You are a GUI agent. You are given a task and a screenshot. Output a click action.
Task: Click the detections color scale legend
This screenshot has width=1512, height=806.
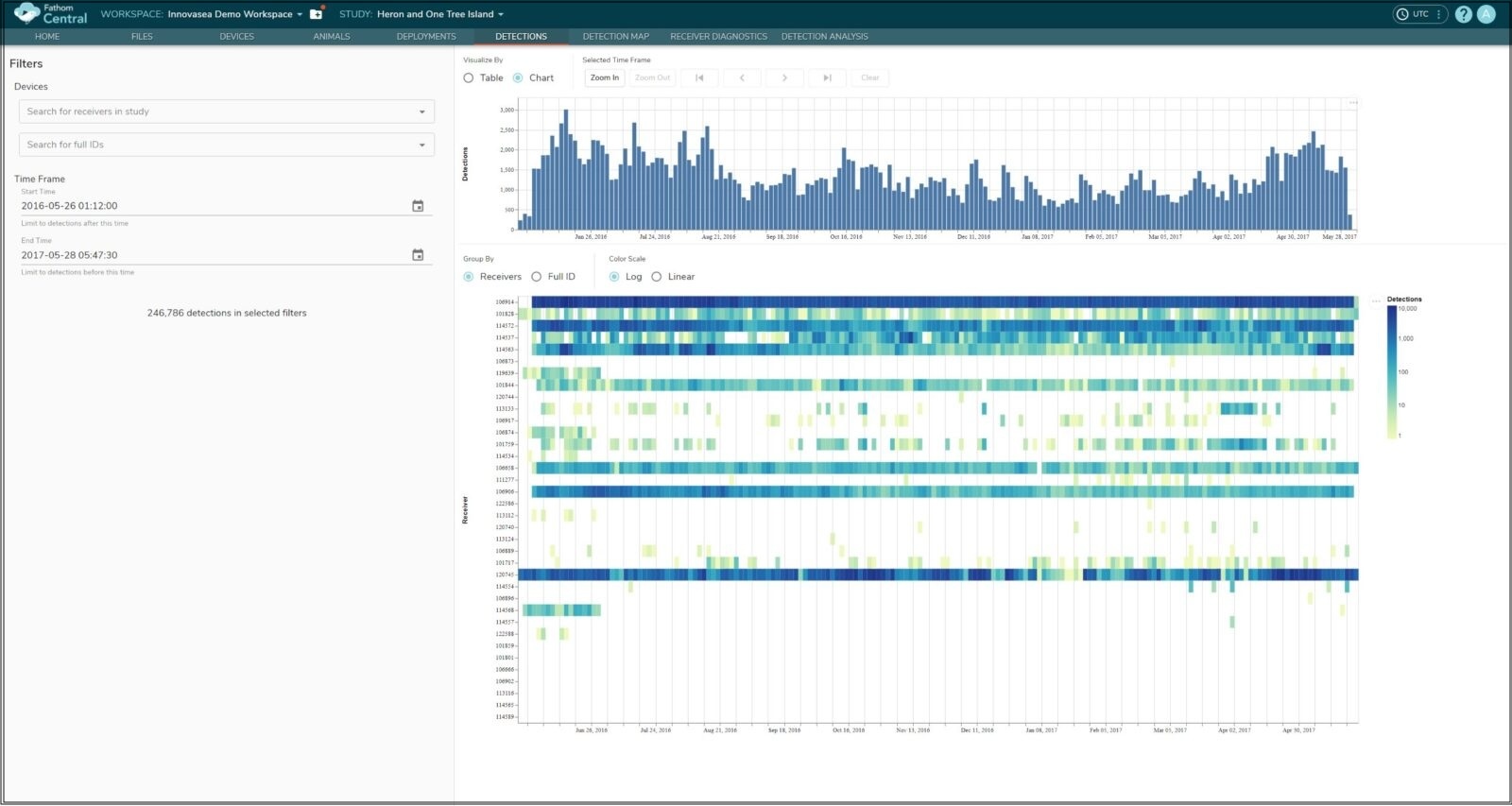(1392, 371)
